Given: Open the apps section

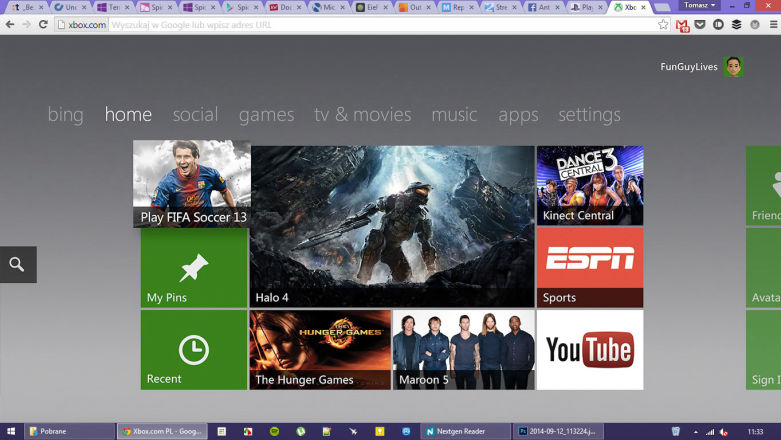Looking at the screenshot, I should [518, 115].
